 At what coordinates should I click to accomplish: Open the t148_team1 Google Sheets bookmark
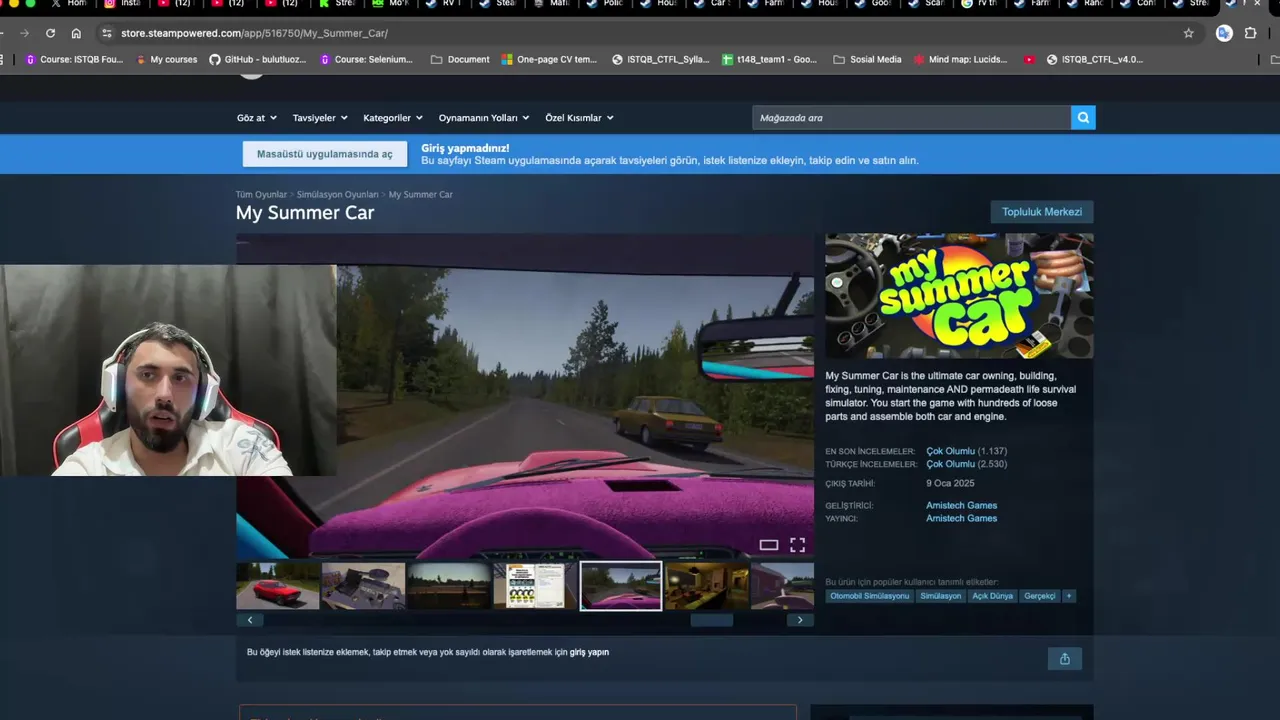[x=769, y=59]
